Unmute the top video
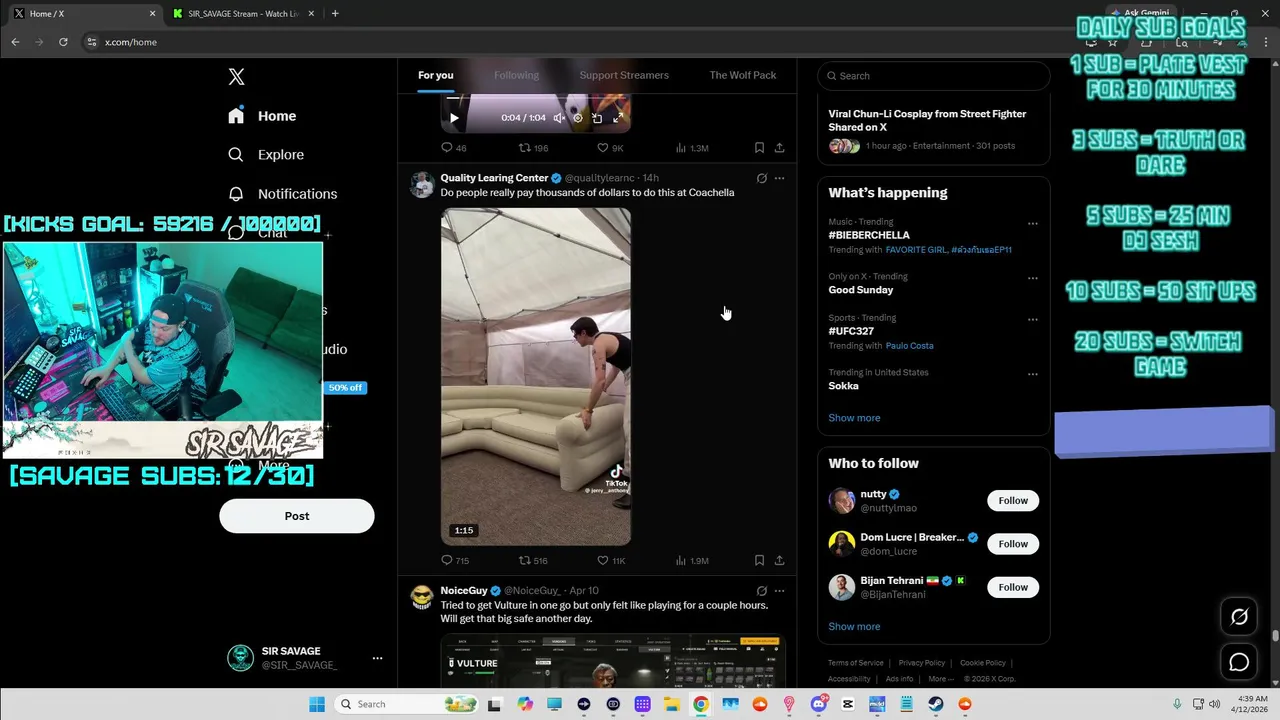 pyautogui.click(x=559, y=118)
